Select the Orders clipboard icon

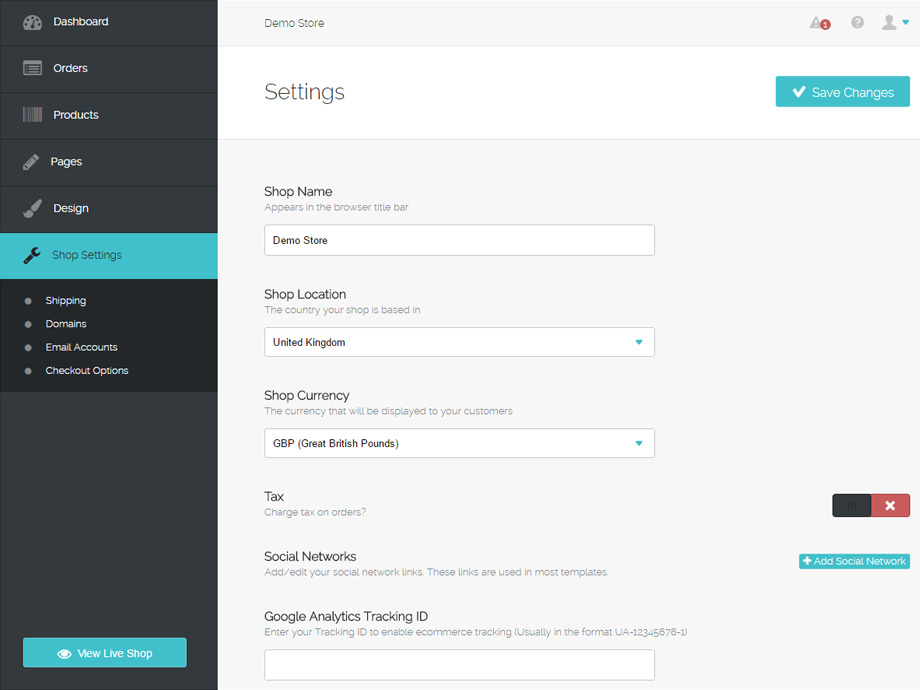click(30, 68)
